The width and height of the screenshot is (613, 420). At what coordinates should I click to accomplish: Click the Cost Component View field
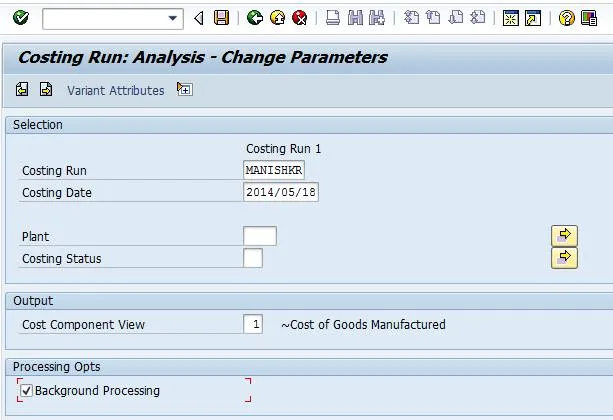[253, 324]
